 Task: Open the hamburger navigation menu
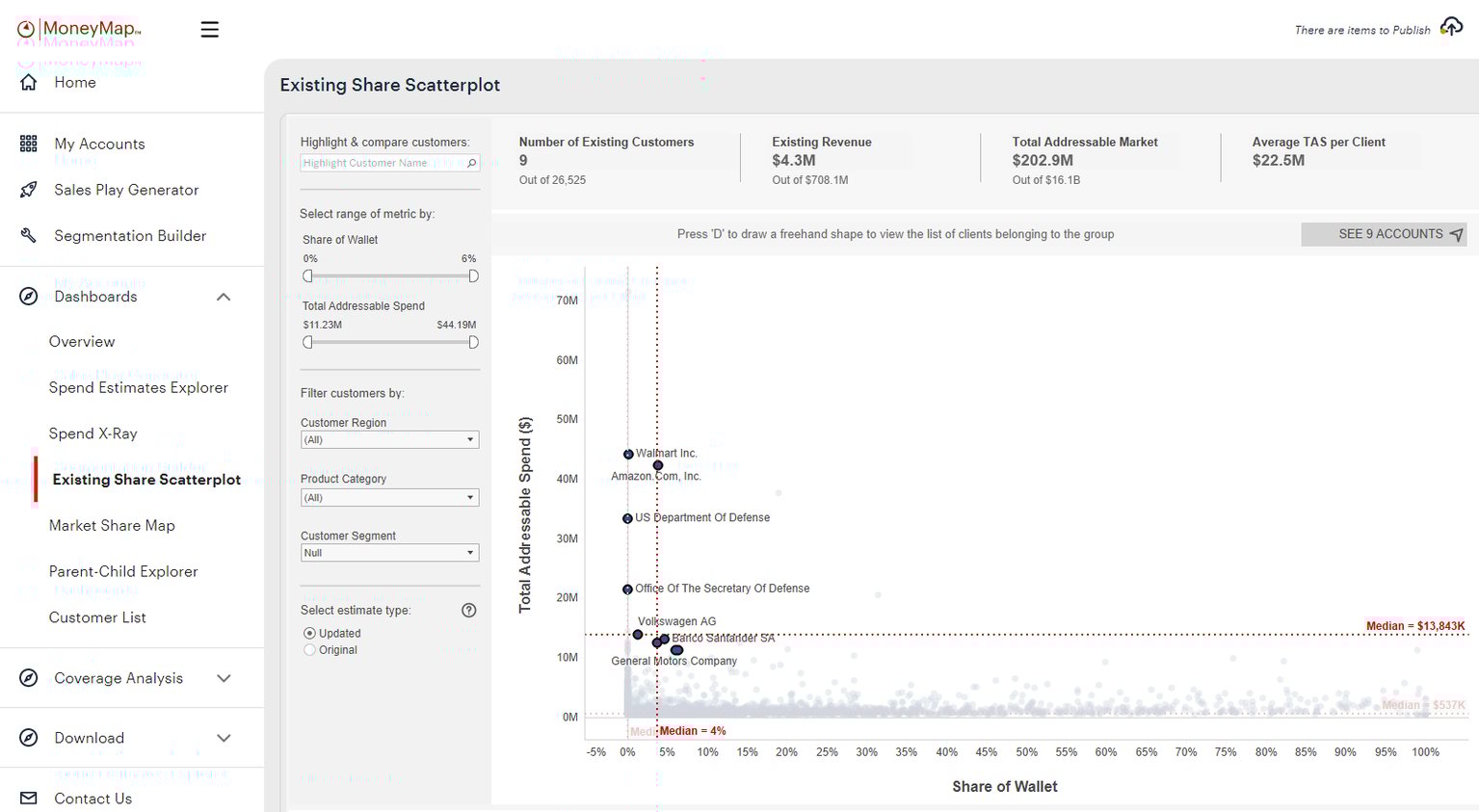pos(209,29)
